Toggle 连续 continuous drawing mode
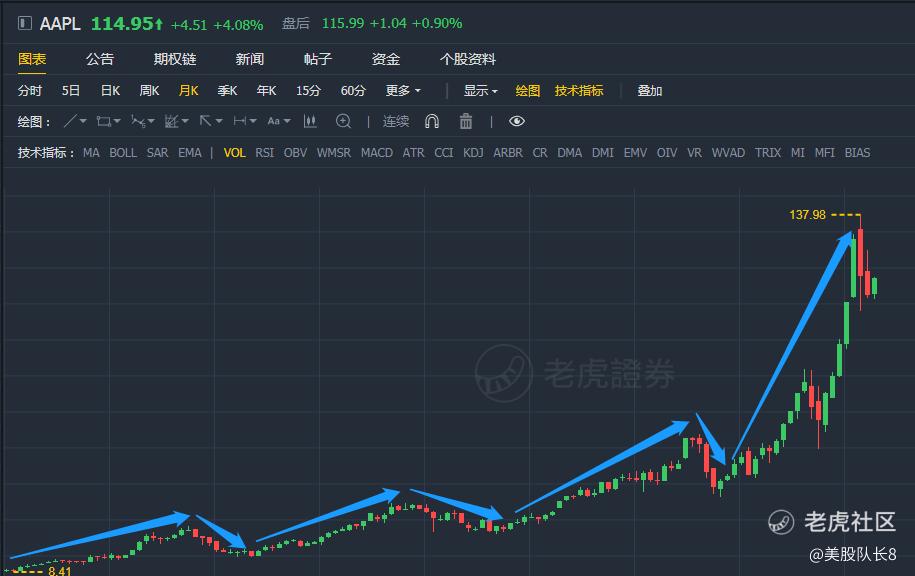This screenshot has height=576, width=915. tap(396, 121)
